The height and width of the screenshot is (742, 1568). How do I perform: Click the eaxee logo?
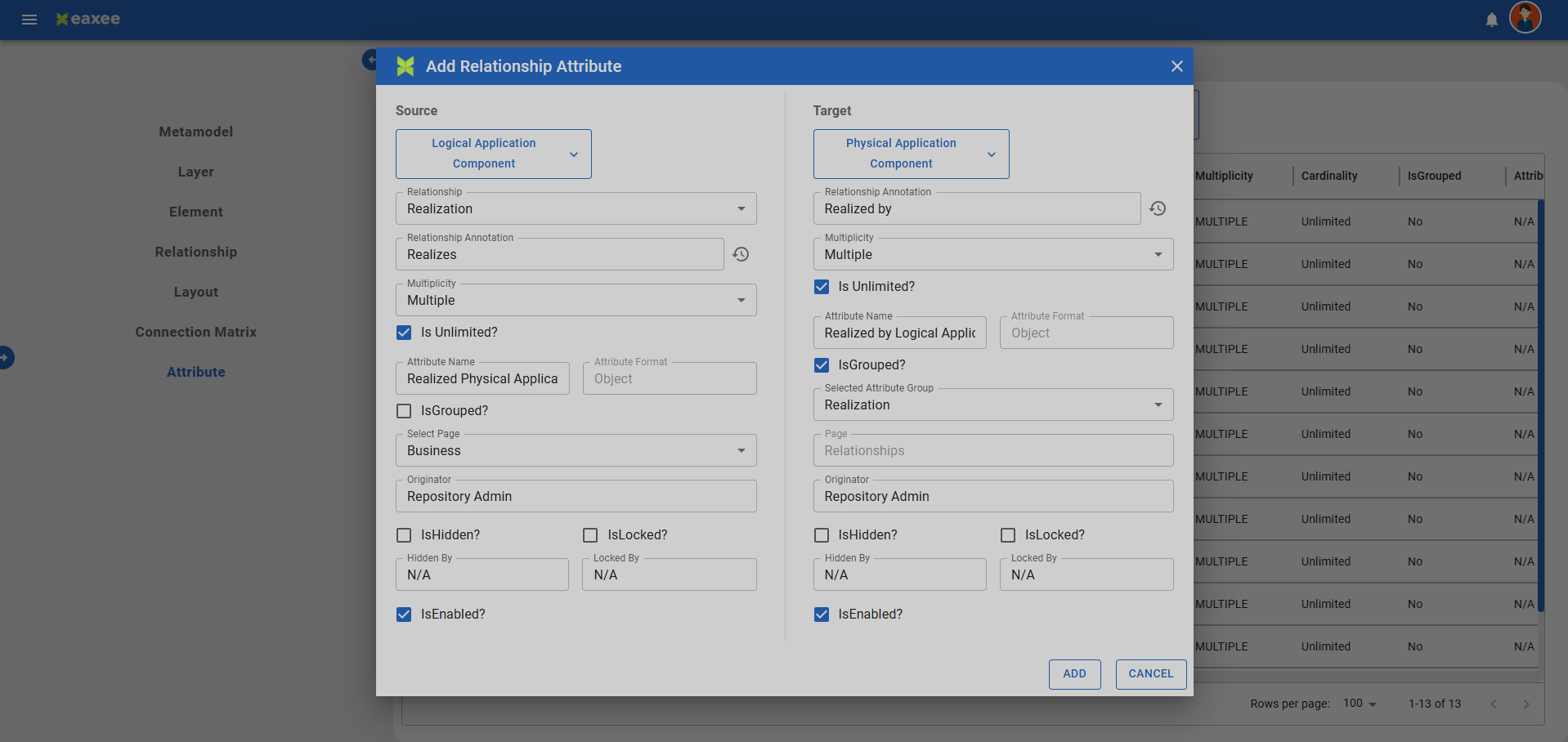point(88,19)
